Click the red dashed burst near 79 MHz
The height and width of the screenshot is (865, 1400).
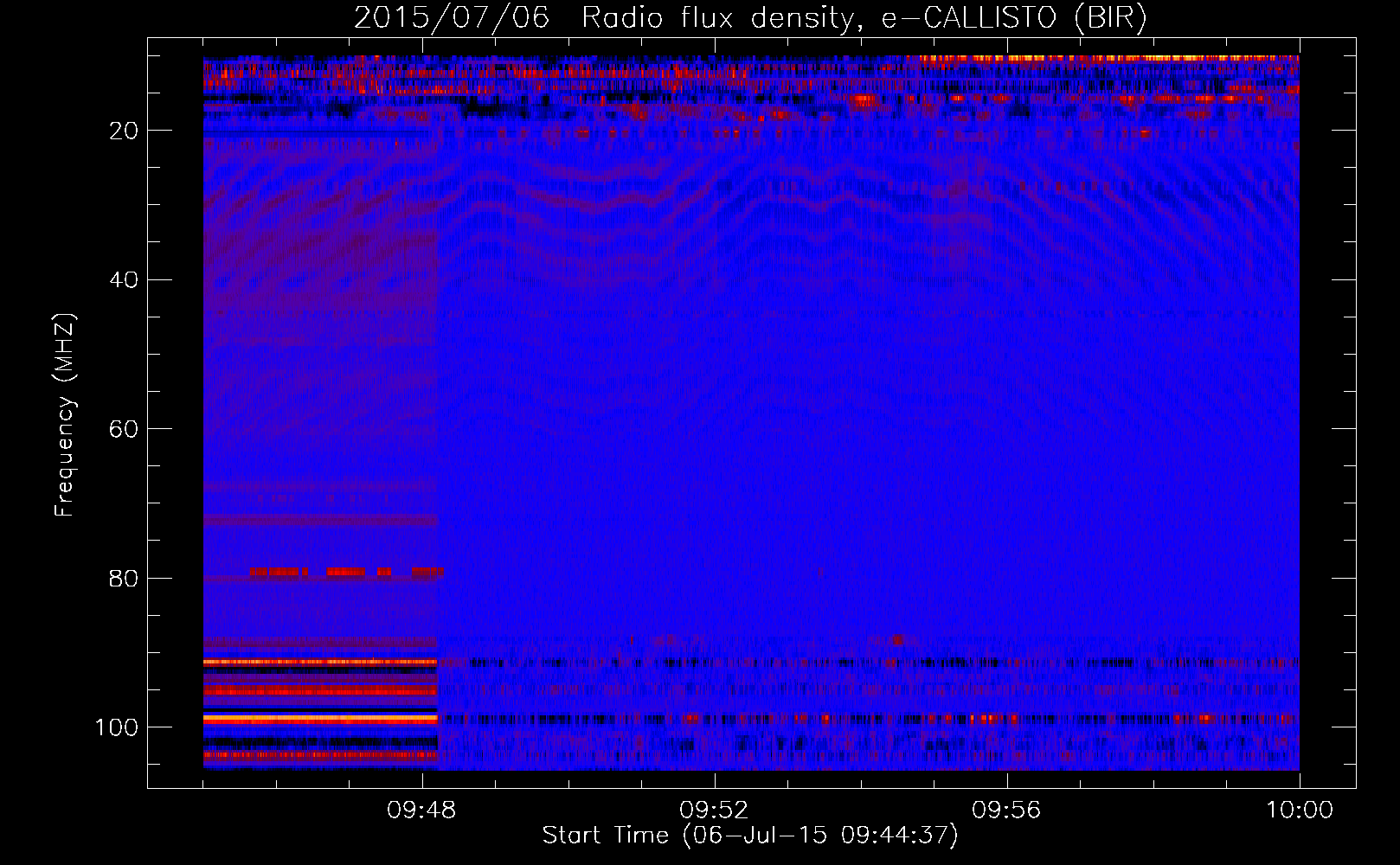(346, 572)
